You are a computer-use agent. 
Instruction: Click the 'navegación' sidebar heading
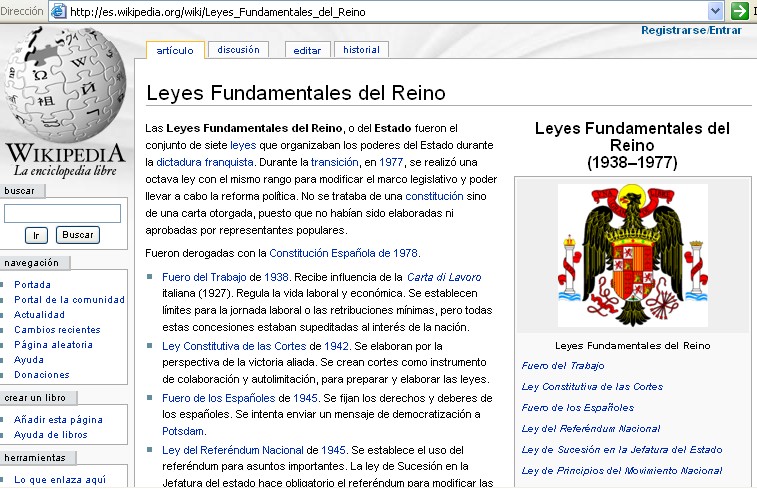coord(31,263)
